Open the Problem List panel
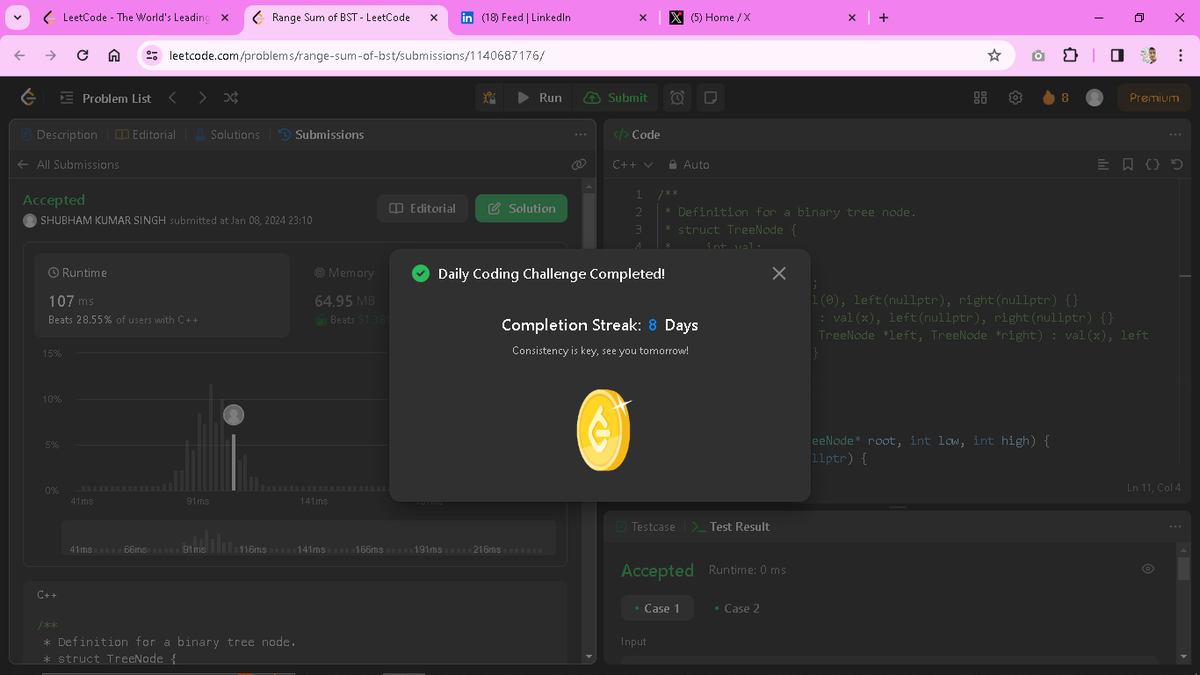The height and width of the screenshot is (675, 1200). (106, 98)
